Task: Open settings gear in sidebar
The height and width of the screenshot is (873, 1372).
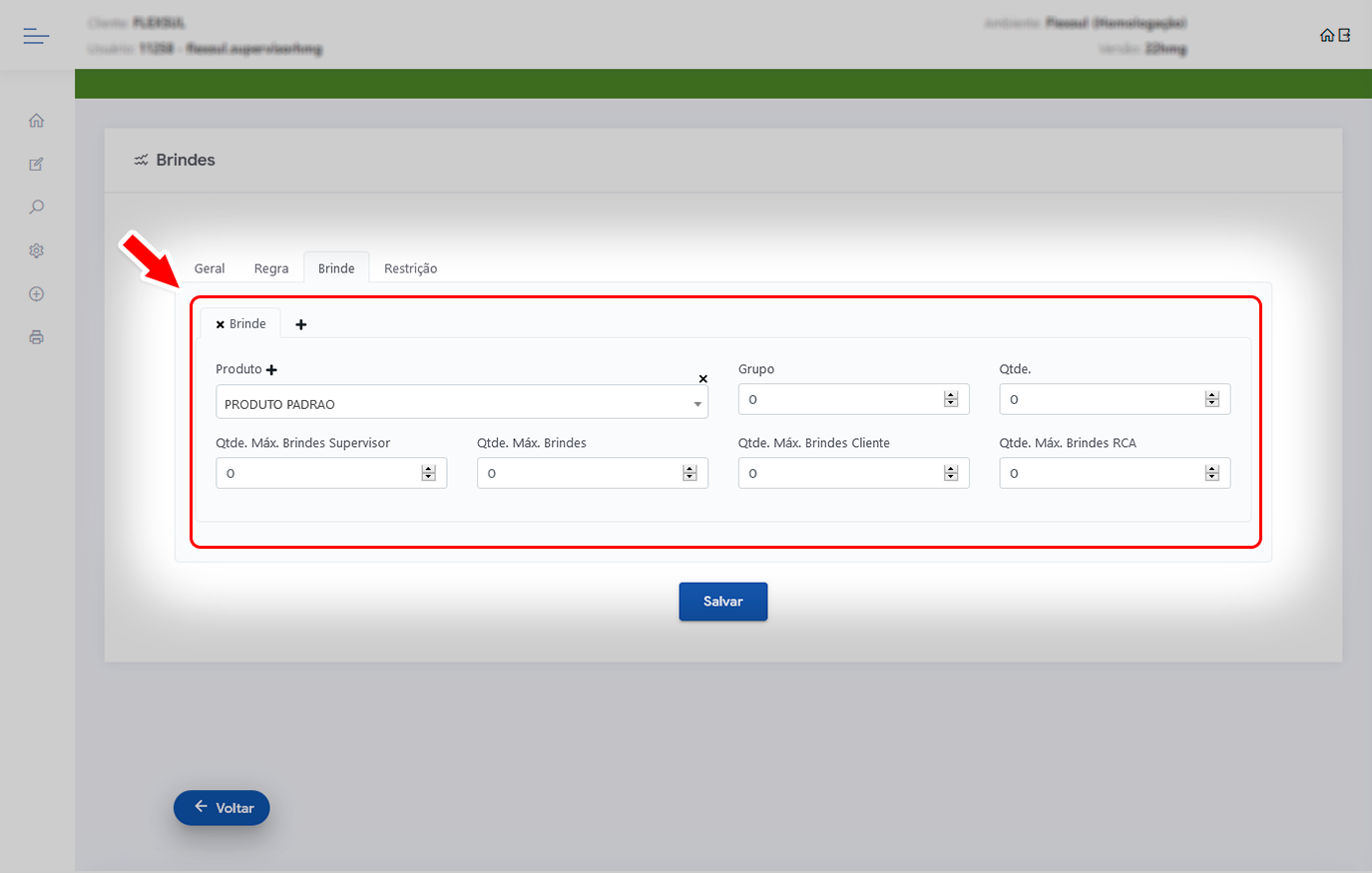Action: coord(37,251)
